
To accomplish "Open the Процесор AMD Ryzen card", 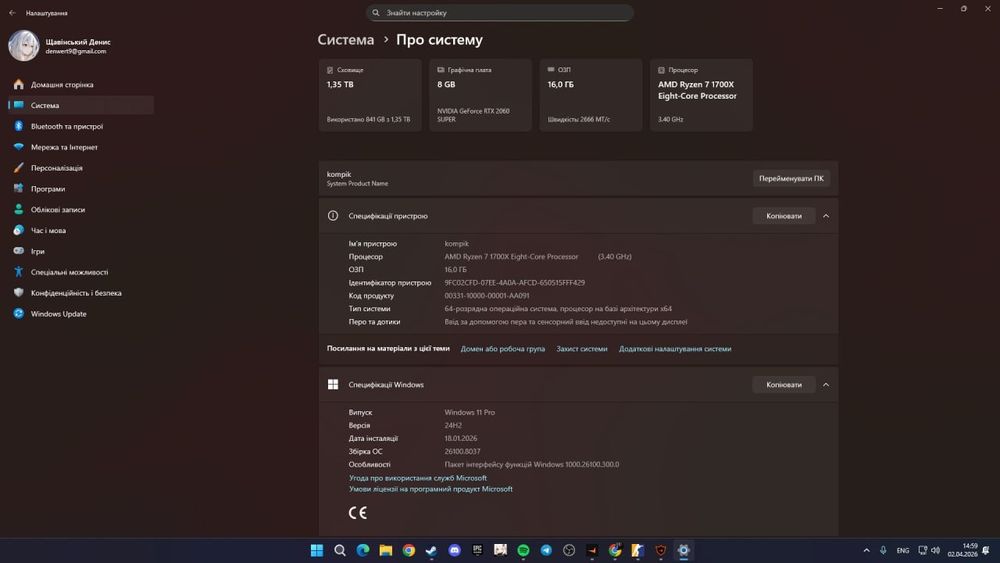I will click(701, 95).
